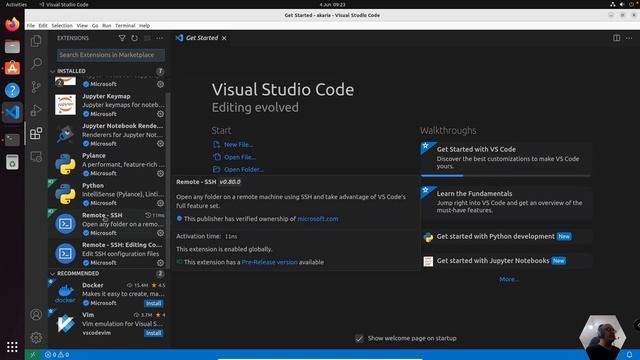Open the microsoft.com publisher link

(x=318, y=219)
